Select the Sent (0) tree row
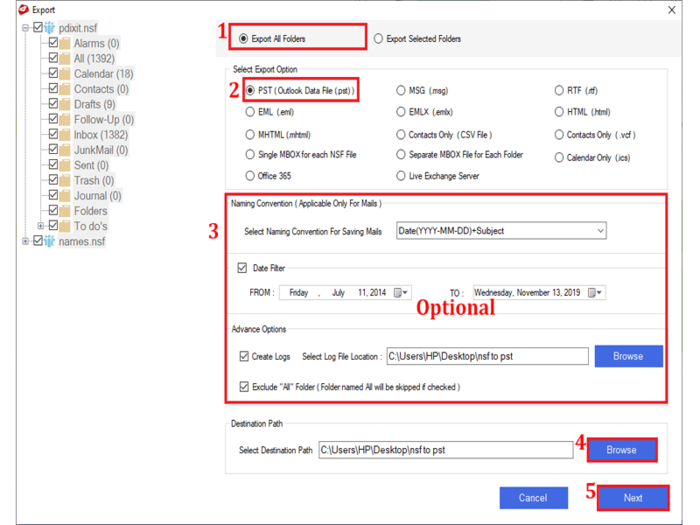The width and height of the screenshot is (700, 525). coord(91,165)
